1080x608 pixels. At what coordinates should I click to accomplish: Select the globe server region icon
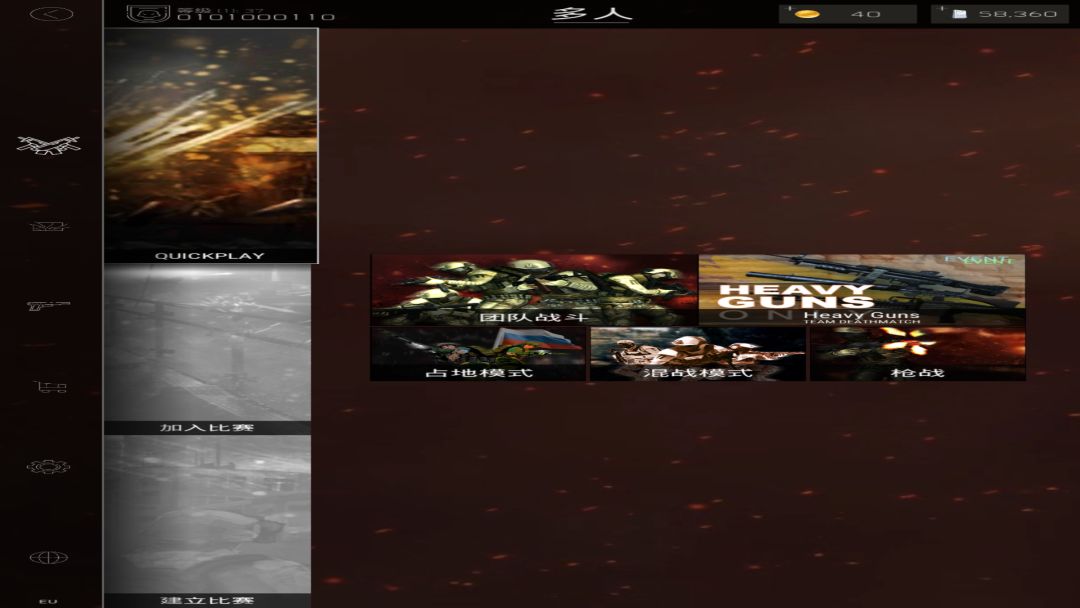(x=48, y=557)
